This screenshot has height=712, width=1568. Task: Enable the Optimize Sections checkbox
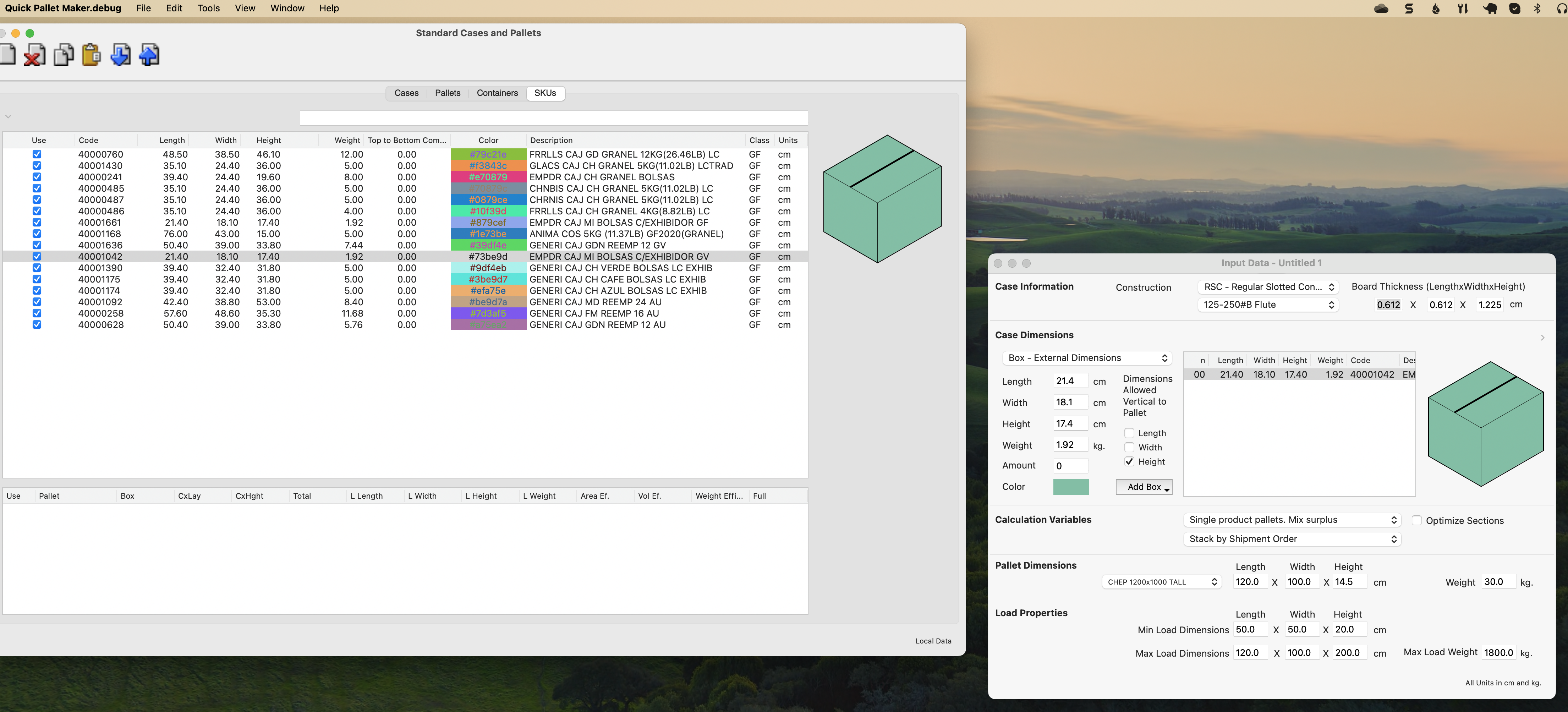click(1416, 521)
